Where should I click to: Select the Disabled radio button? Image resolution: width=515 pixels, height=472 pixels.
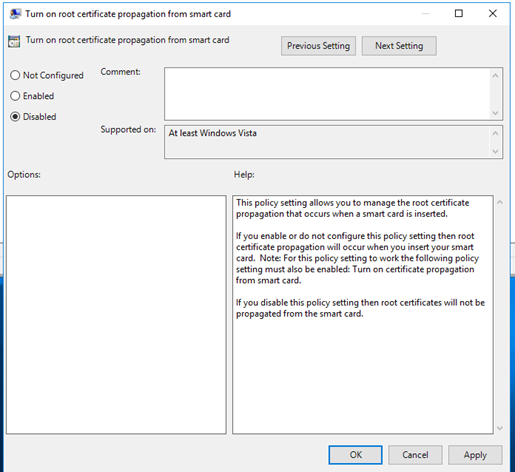pos(15,117)
